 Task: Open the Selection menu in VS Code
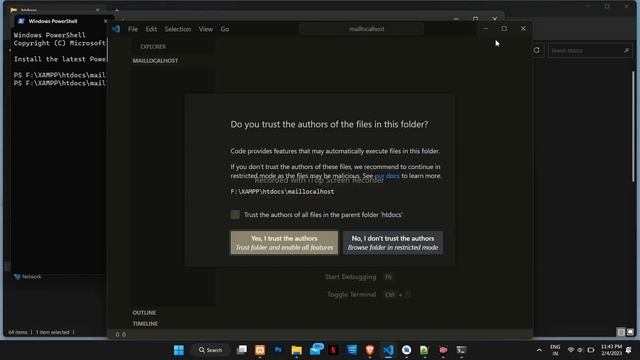click(x=178, y=29)
